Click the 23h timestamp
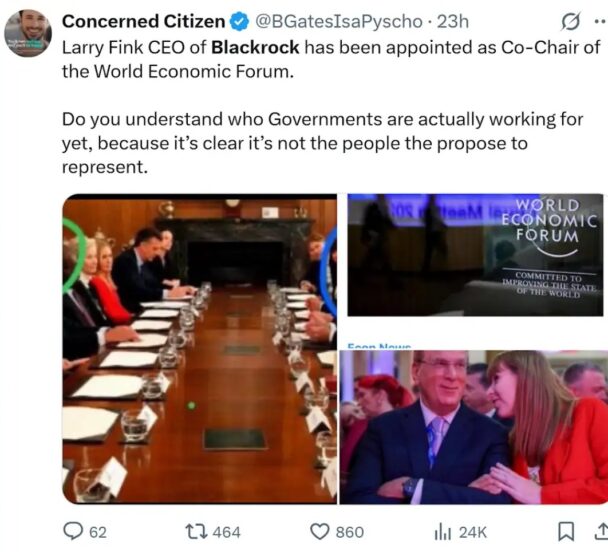 click(453, 21)
